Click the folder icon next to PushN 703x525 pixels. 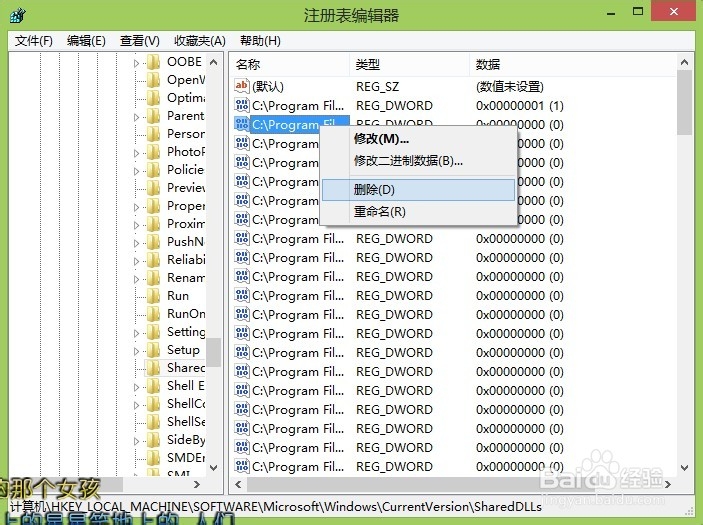point(153,242)
